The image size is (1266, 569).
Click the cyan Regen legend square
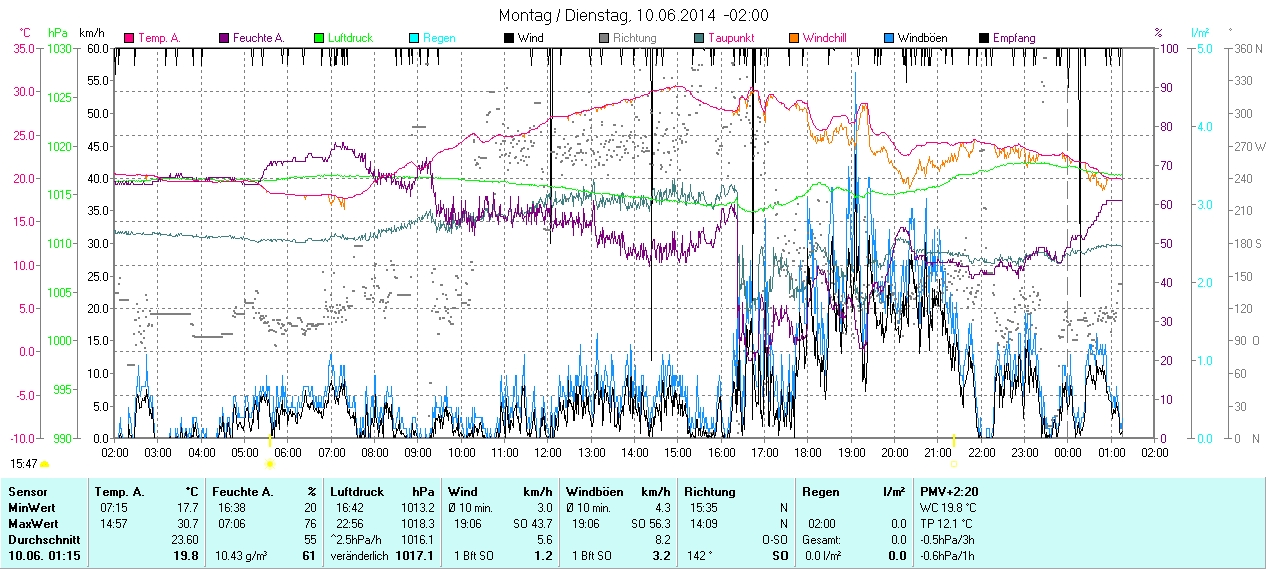pyautogui.click(x=414, y=38)
